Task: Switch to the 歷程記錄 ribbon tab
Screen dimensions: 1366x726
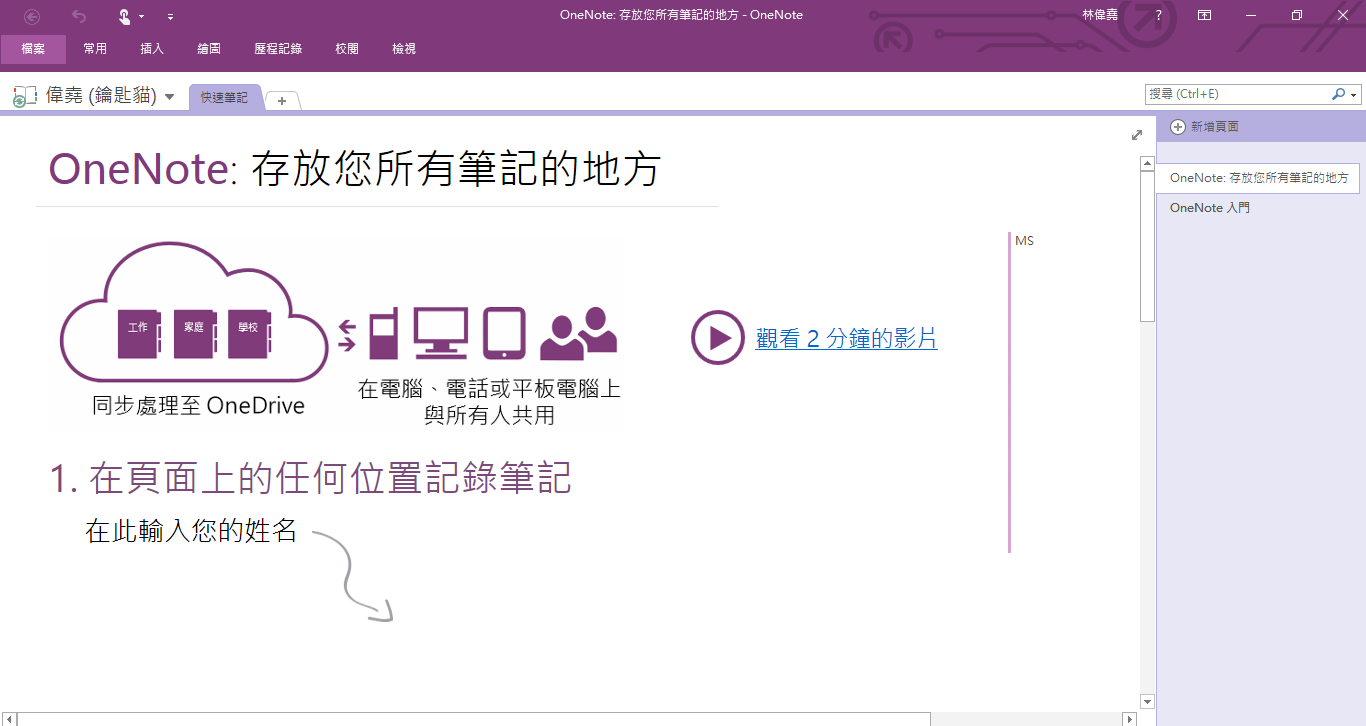Action: tap(278, 49)
